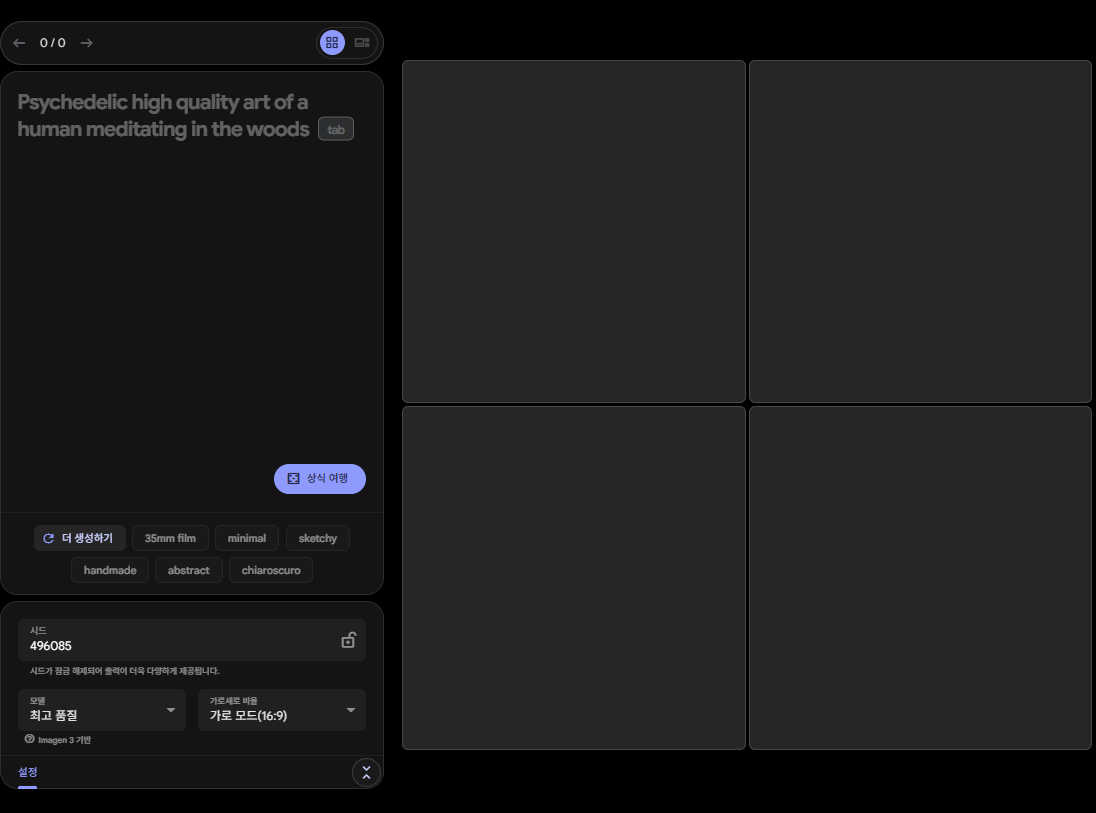Click the 상식 여행 dice button
This screenshot has height=813, width=1096.
click(x=319, y=479)
